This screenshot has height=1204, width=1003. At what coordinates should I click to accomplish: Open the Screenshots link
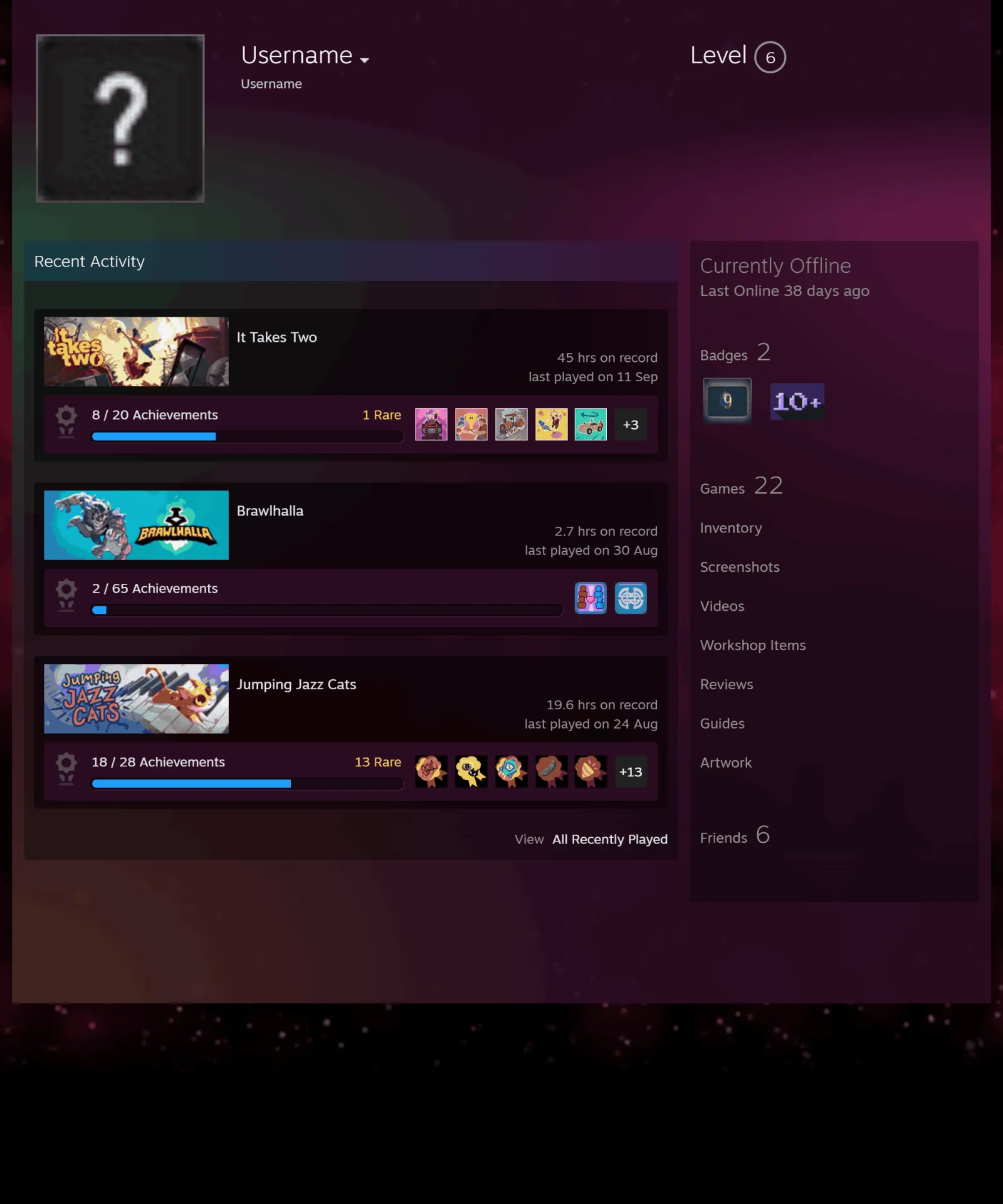click(740, 568)
